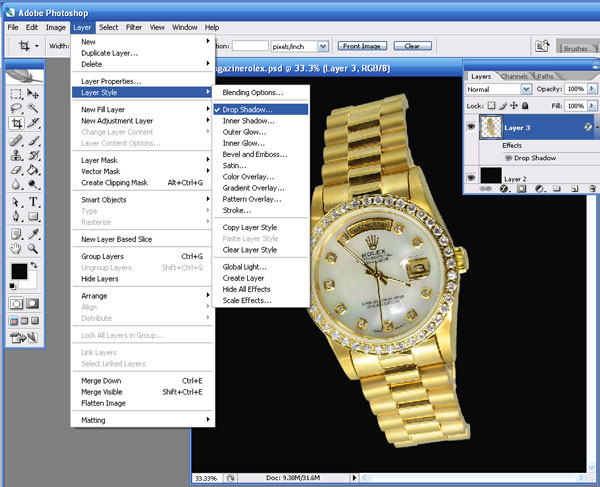The width and height of the screenshot is (600, 487).
Task: Select the Slice tool
Action: (33, 123)
